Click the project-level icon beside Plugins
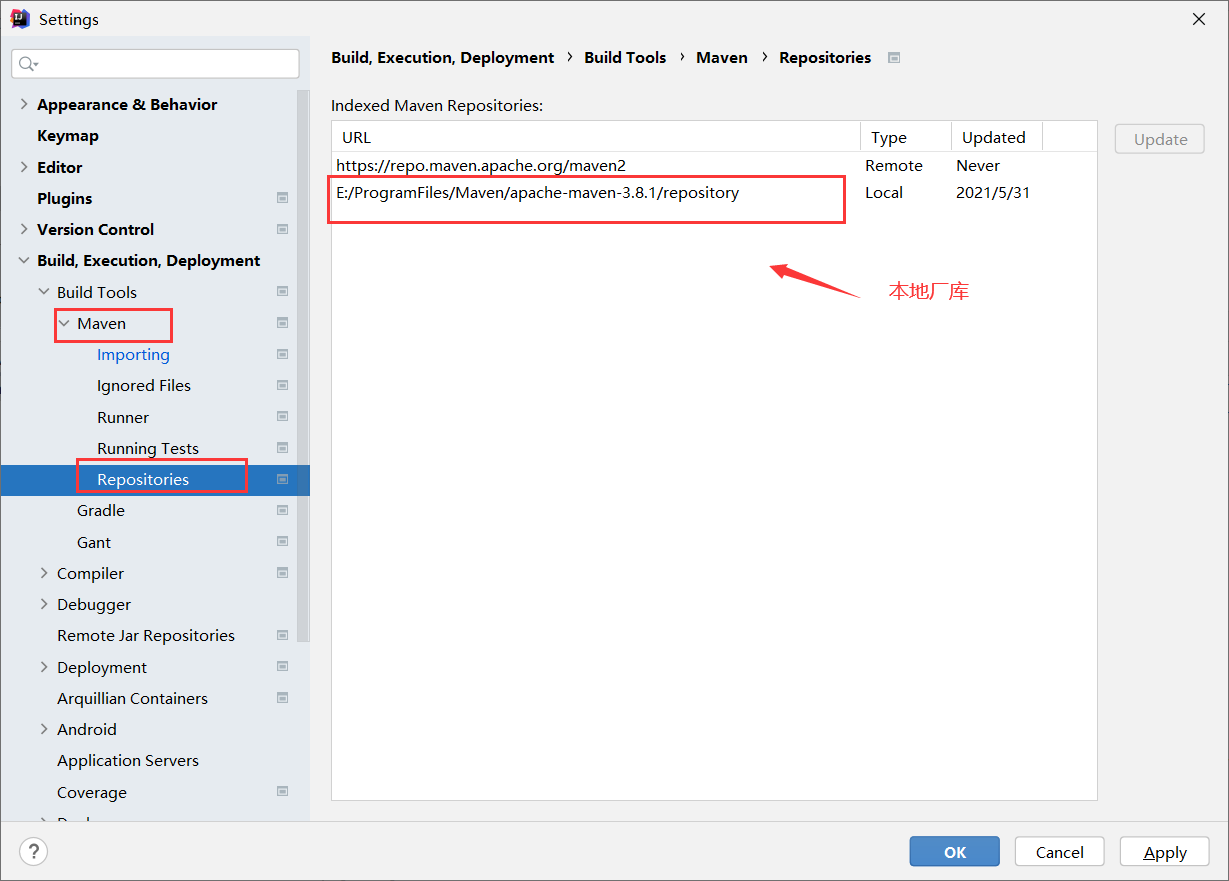This screenshot has width=1229, height=881. coord(282,198)
